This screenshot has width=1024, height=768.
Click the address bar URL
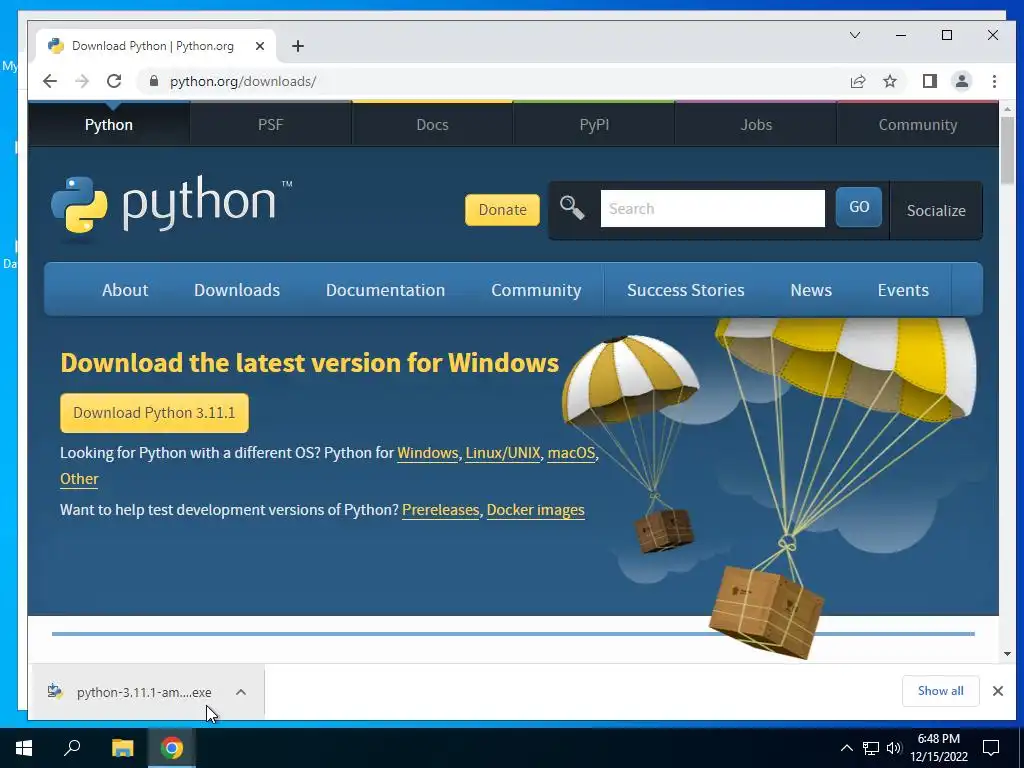243,81
